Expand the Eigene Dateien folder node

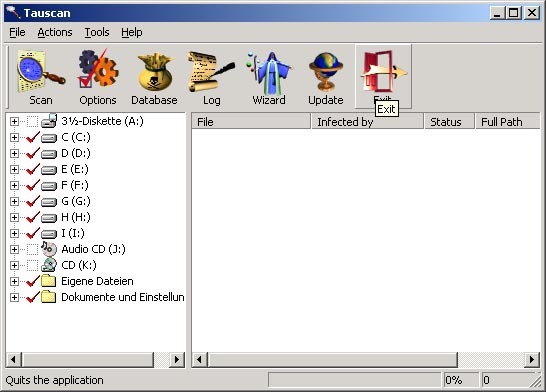pos(14,281)
